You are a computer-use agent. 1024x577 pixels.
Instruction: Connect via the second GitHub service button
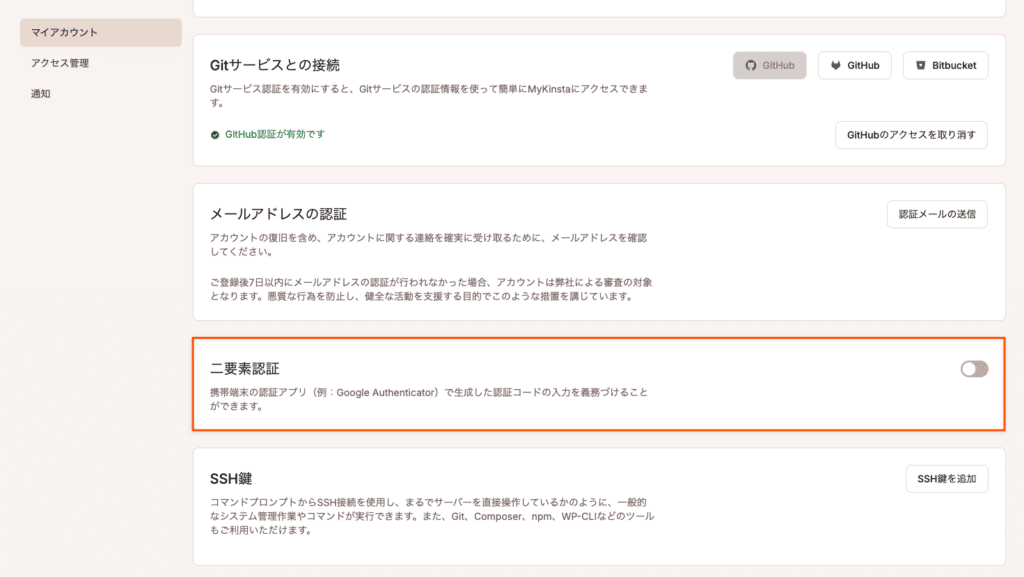click(854, 65)
